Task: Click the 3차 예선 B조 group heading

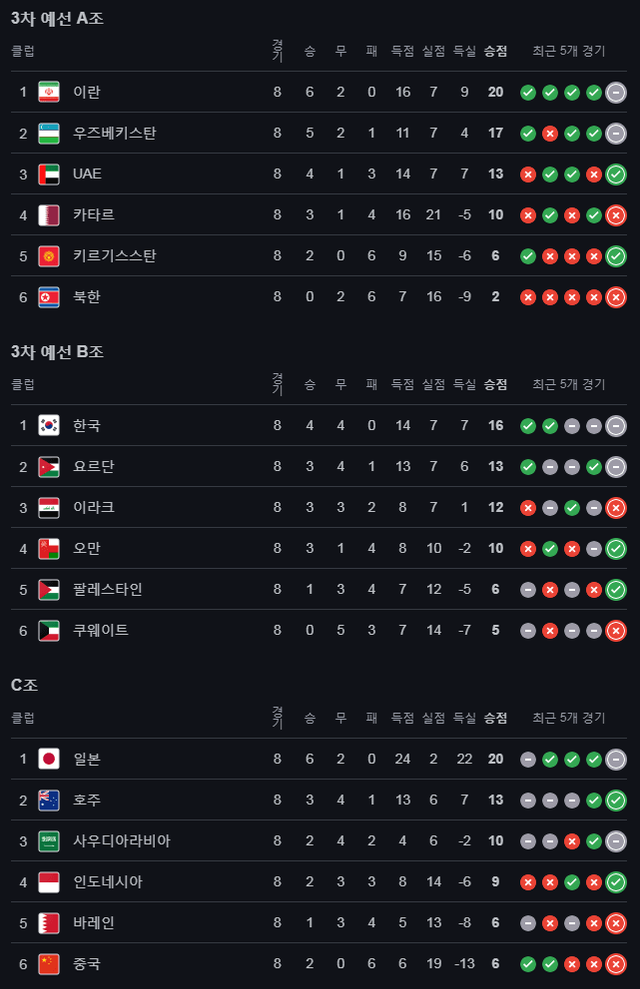Action: (57, 352)
